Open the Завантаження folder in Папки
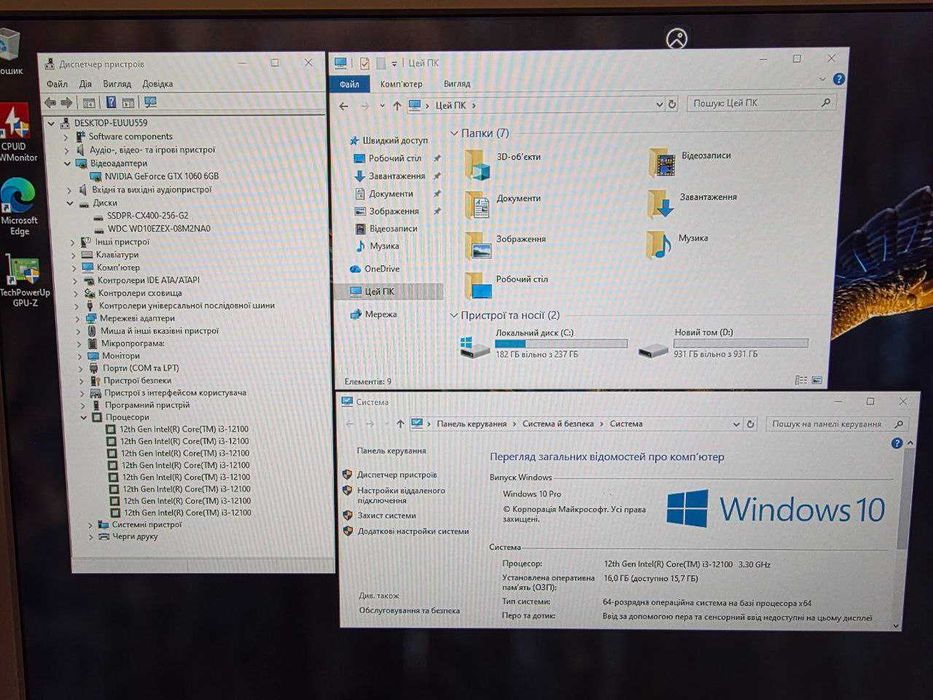Image resolution: width=933 pixels, height=700 pixels. pyautogui.click(x=692, y=204)
